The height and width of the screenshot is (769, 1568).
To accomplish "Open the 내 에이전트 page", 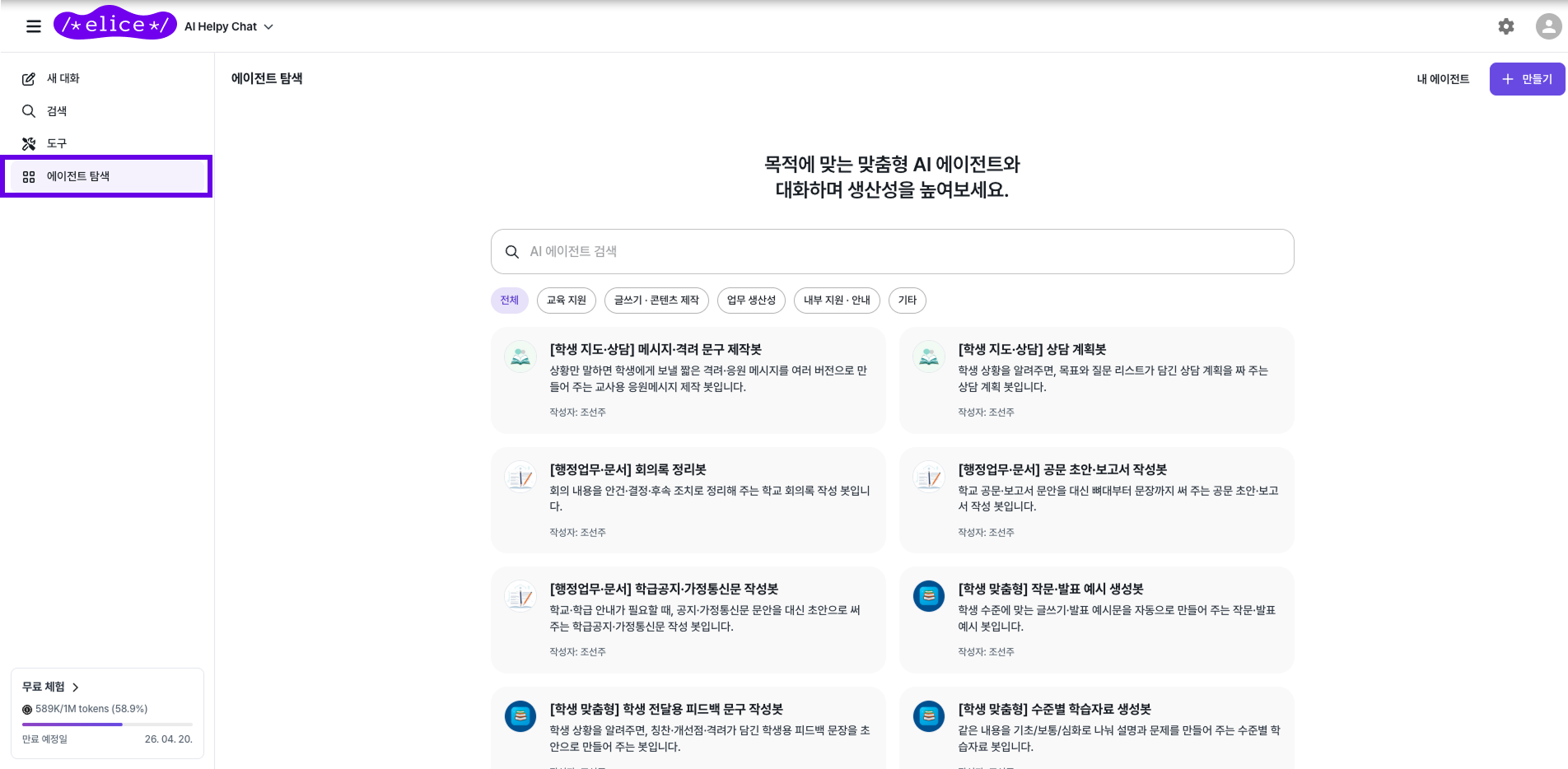I will (1442, 78).
